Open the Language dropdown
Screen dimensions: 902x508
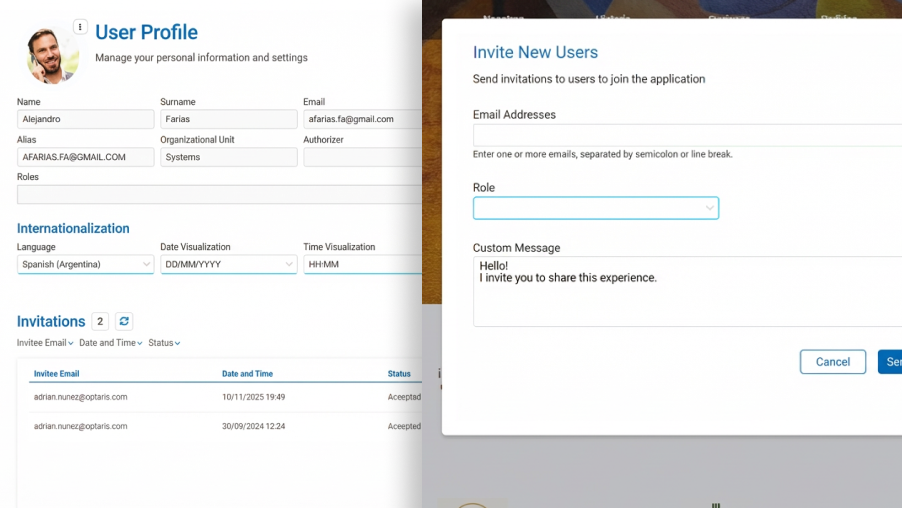pos(85,265)
